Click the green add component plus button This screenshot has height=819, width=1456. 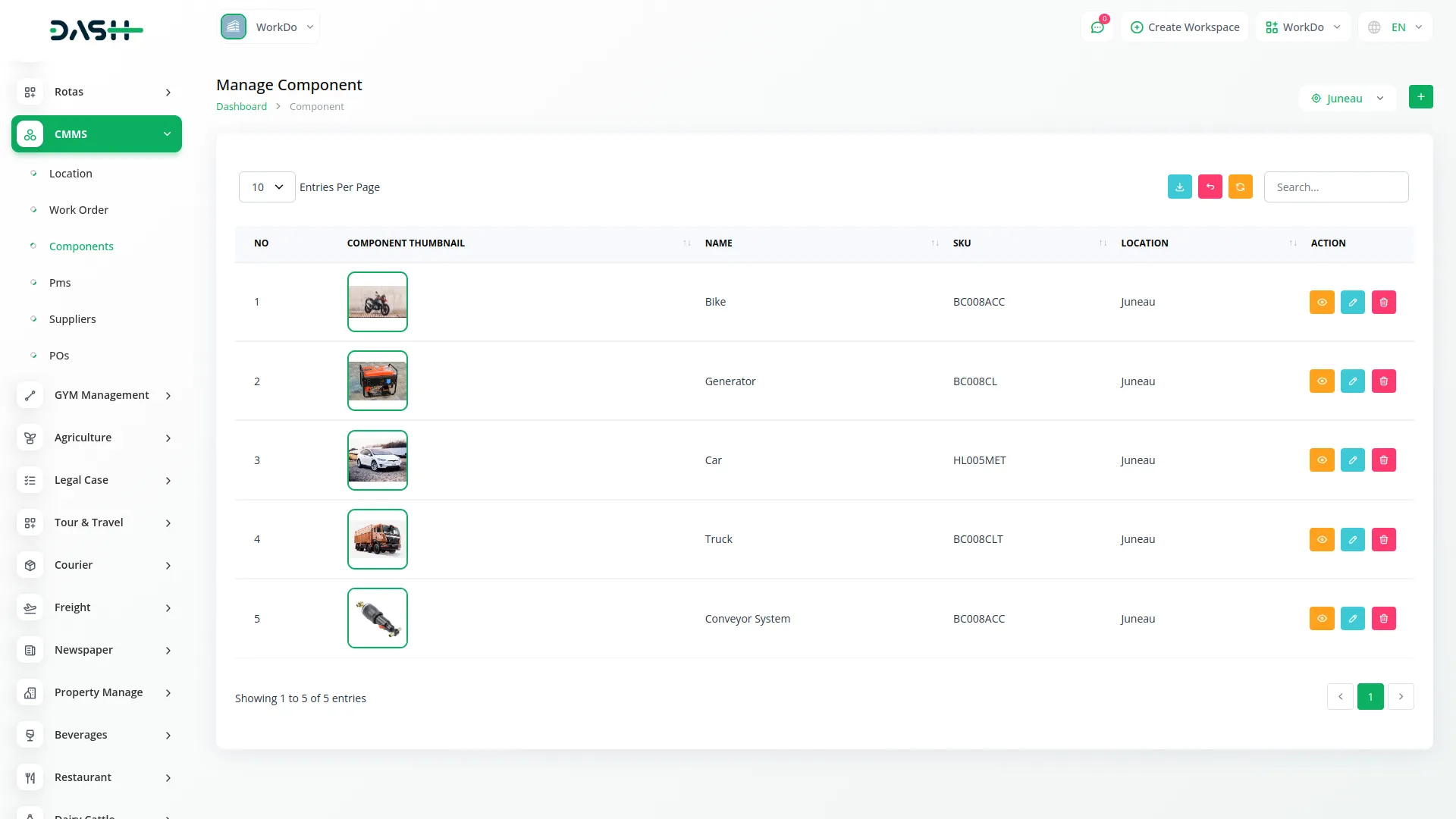coord(1420,97)
